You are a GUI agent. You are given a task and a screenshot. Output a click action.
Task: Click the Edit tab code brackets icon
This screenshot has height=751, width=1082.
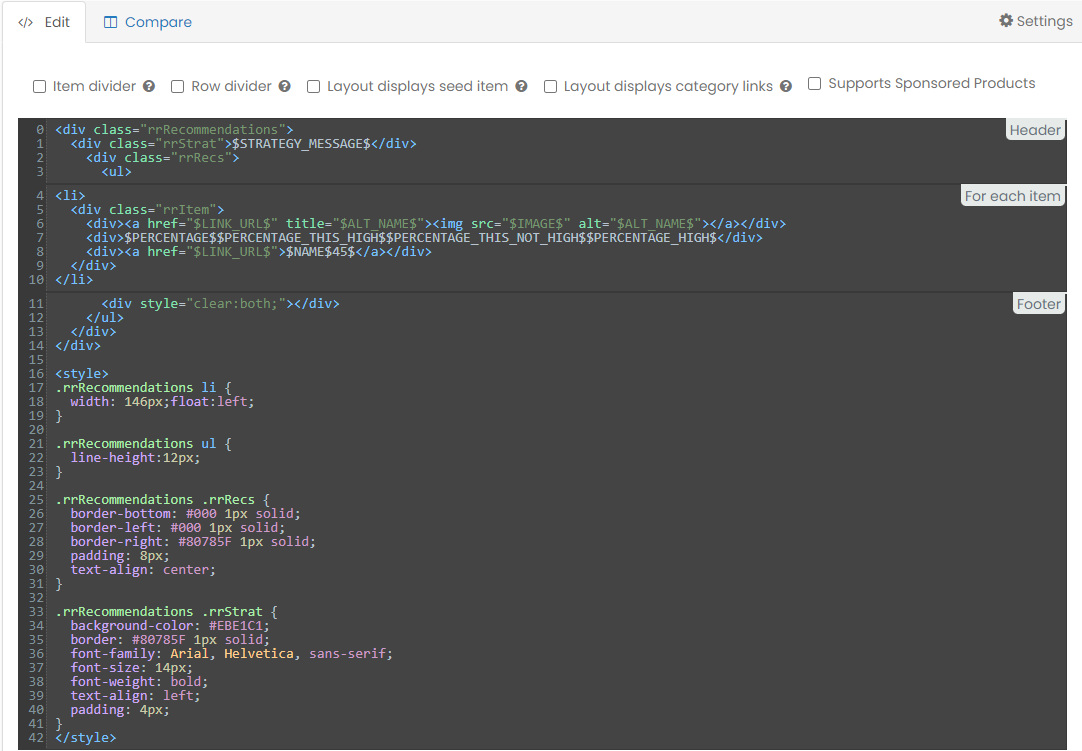(x=26, y=22)
